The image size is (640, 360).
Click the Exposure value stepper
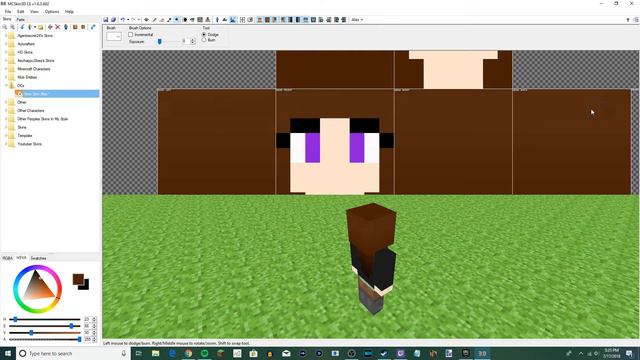click(x=193, y=41)
